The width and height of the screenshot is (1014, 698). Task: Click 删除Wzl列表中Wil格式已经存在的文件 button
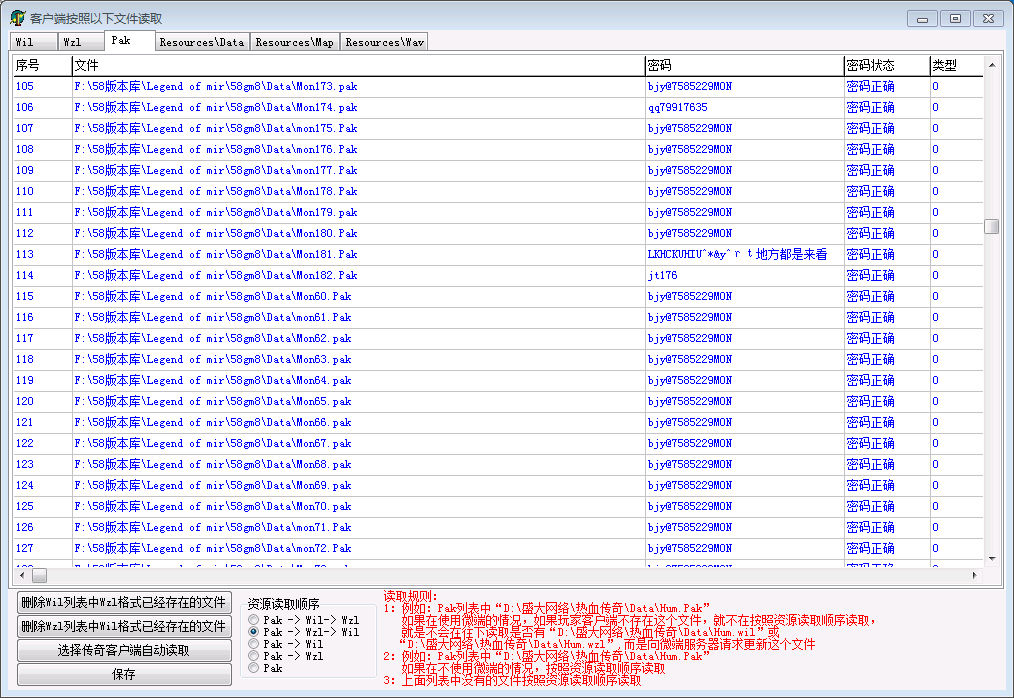click(x=124, y=626)
